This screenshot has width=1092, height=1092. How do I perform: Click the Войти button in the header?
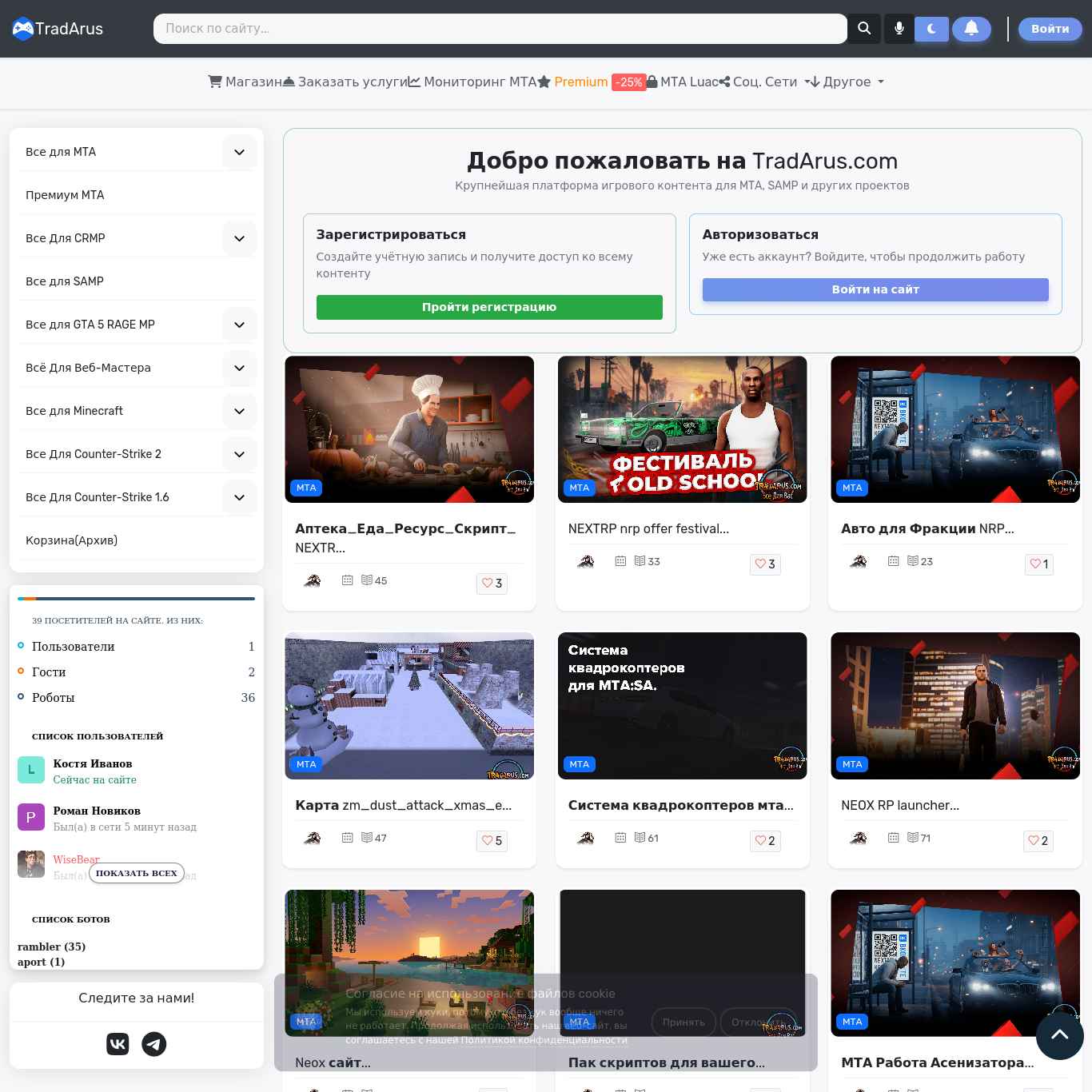(1050, 29)
